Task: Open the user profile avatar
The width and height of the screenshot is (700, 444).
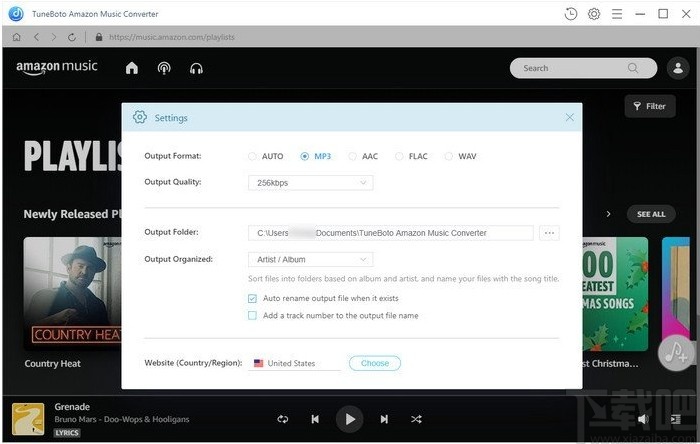Action: click(x=678, y=68)
